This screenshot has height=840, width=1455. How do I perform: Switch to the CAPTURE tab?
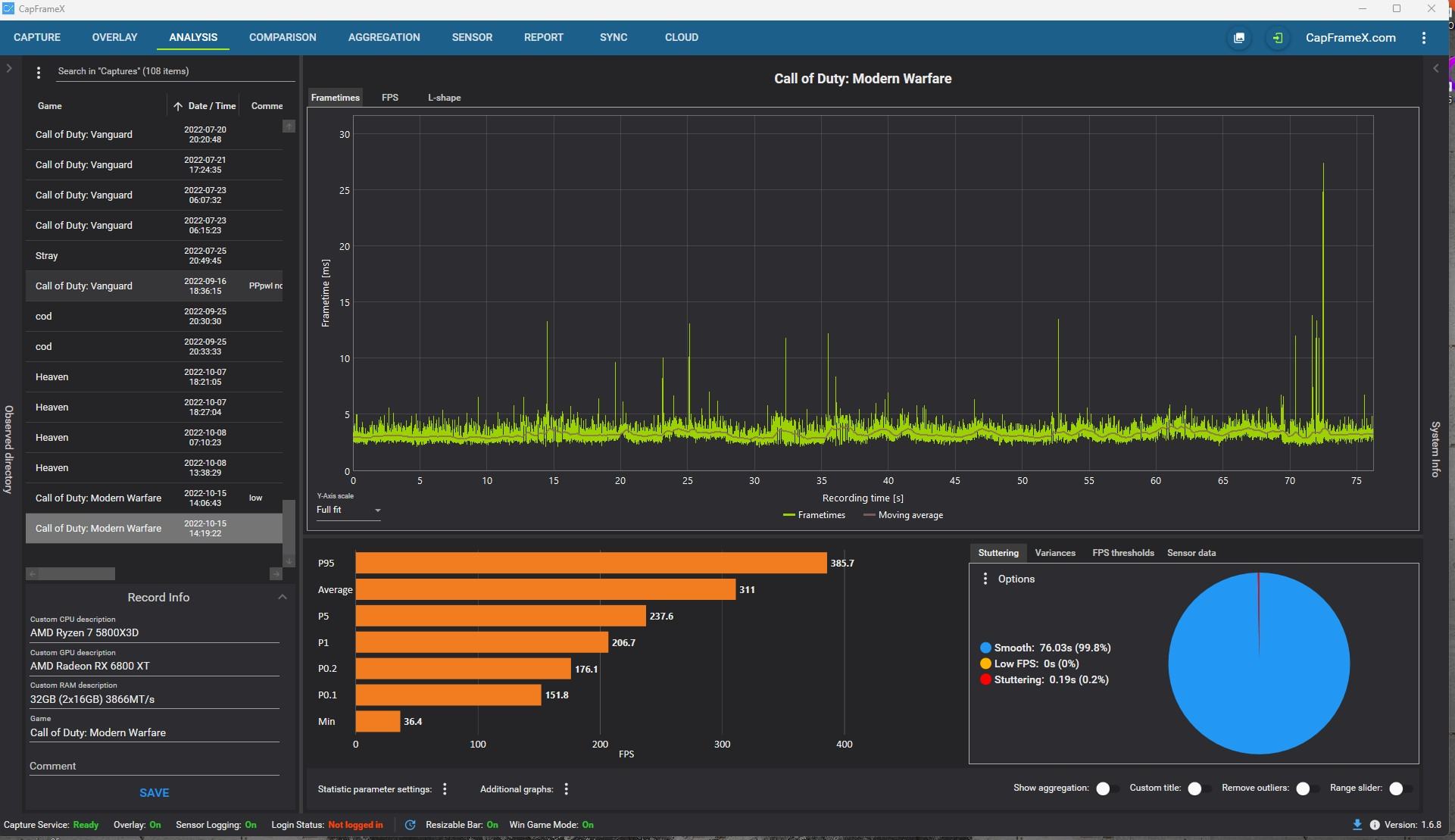pyautogui.click(x=37, y=37)
